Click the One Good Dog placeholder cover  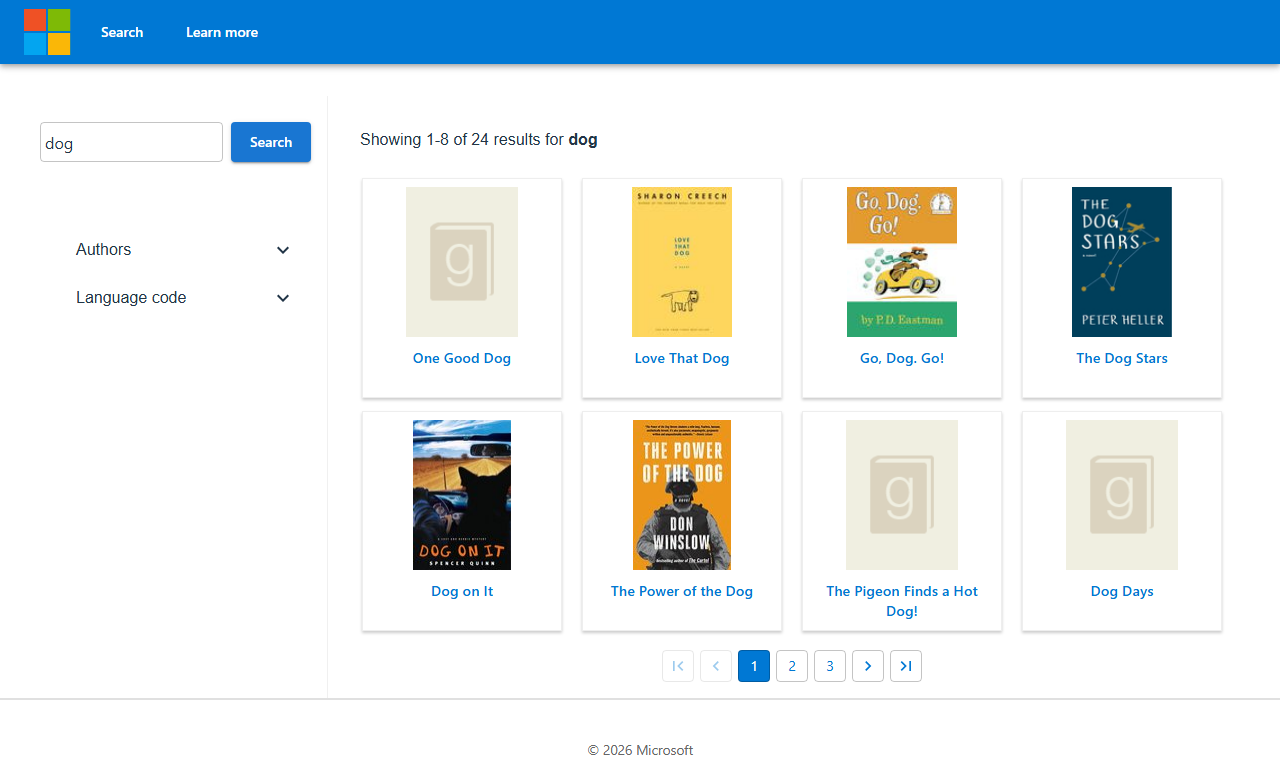(462, 262)
